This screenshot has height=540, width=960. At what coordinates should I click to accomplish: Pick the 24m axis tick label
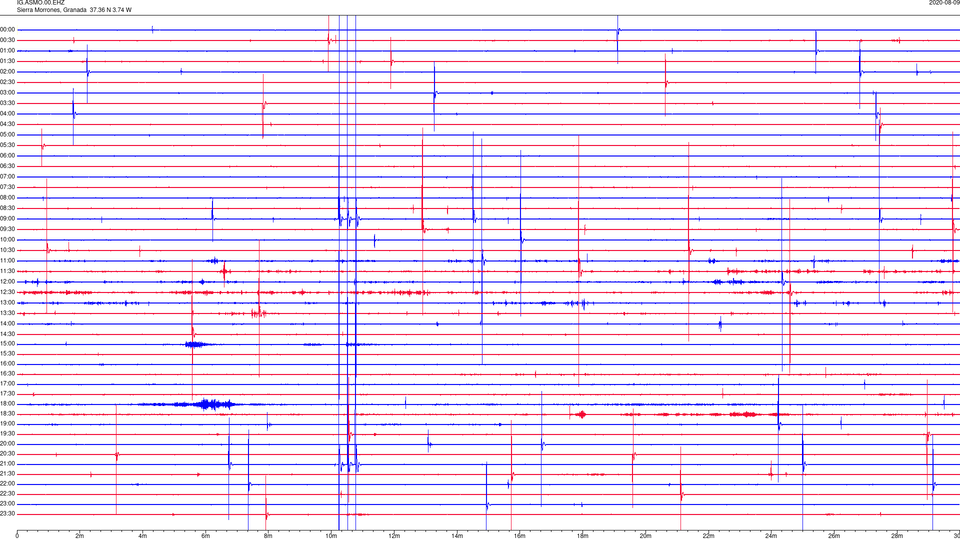tap(771, 536)
